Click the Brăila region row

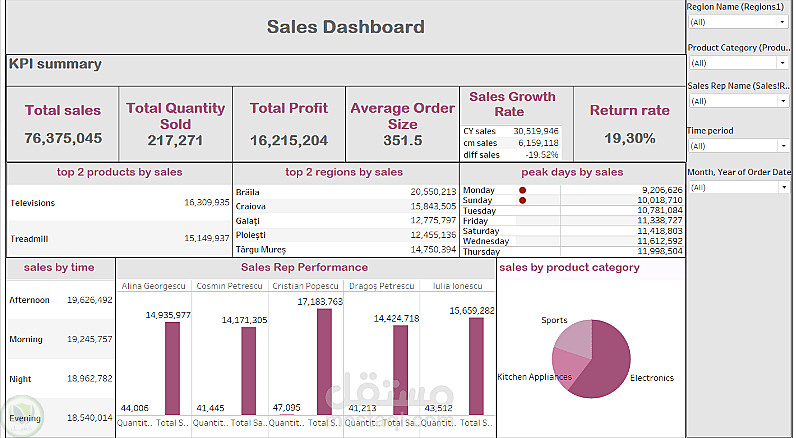point(346,191)
